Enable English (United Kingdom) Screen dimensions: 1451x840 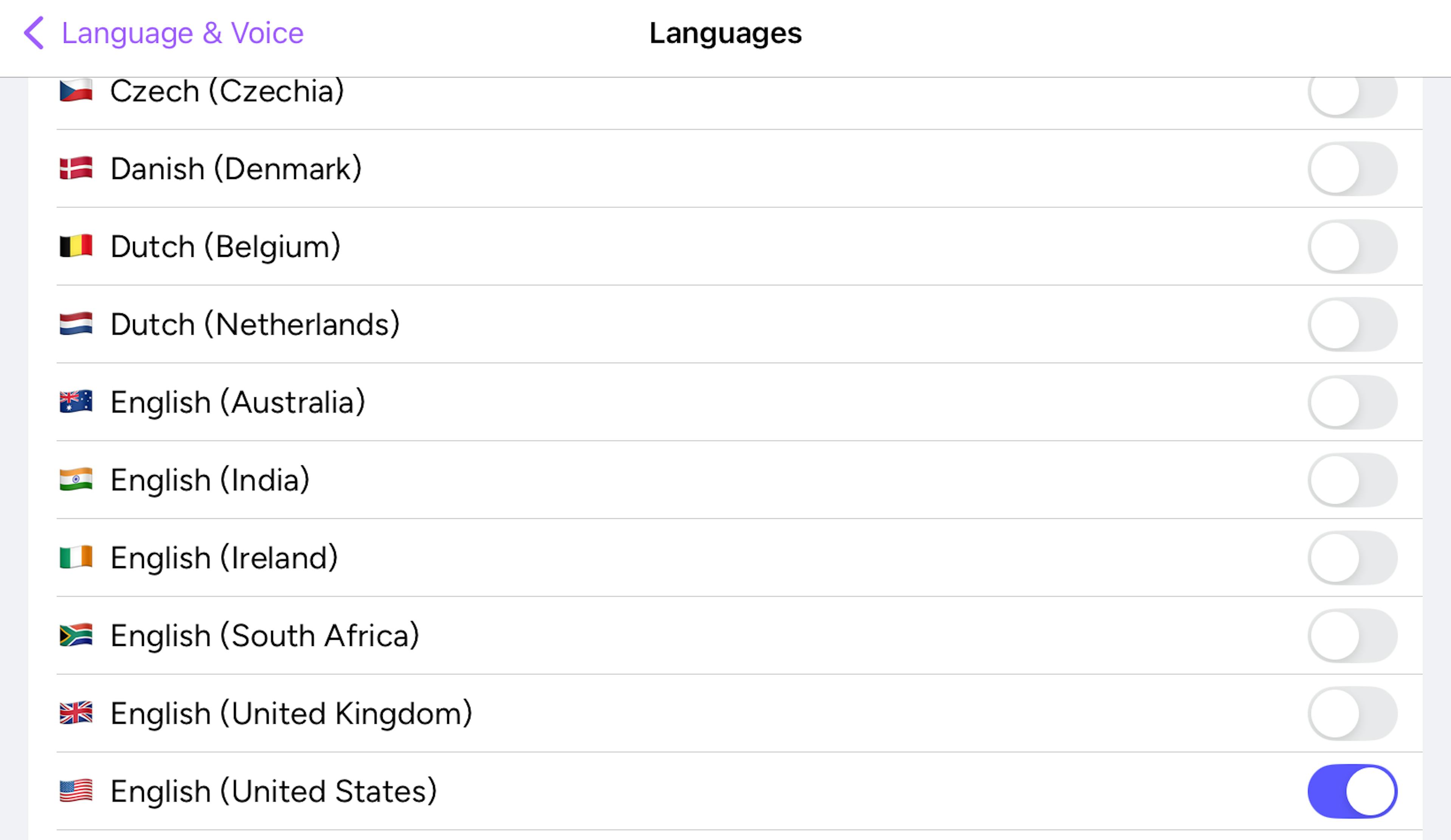pos(1353,713)
